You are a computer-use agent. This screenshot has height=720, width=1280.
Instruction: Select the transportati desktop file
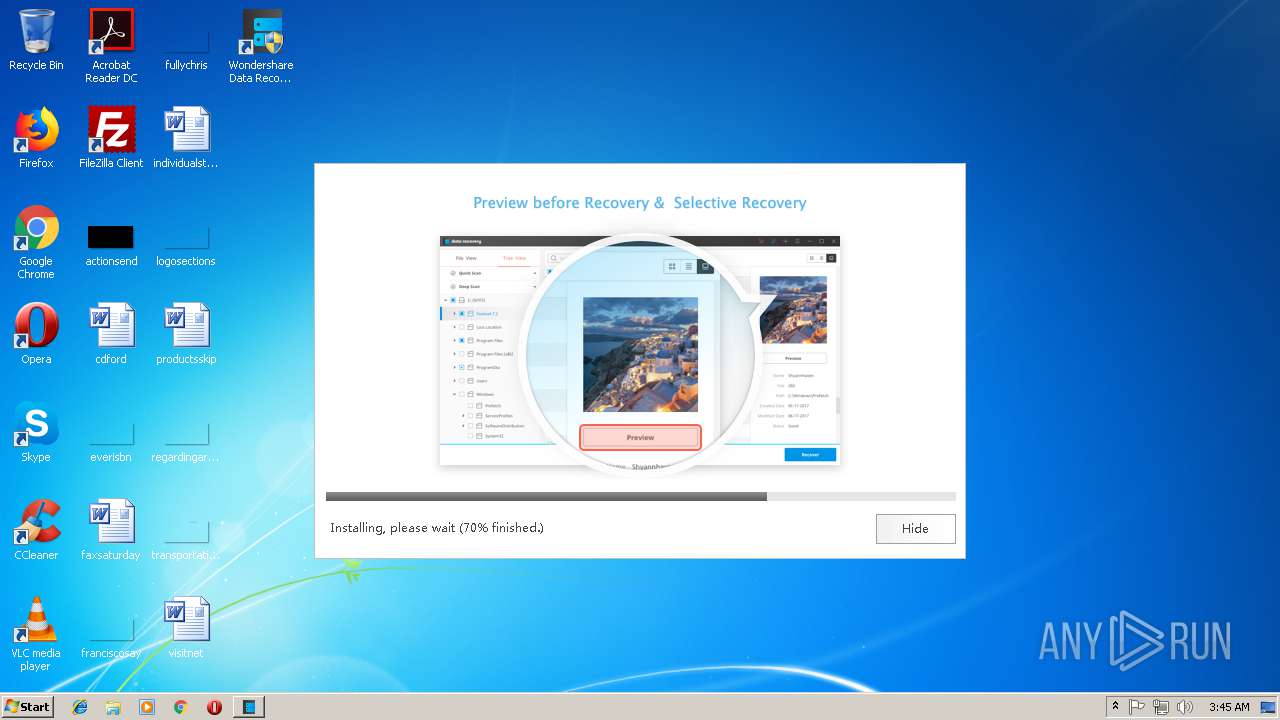pos(186,539)
